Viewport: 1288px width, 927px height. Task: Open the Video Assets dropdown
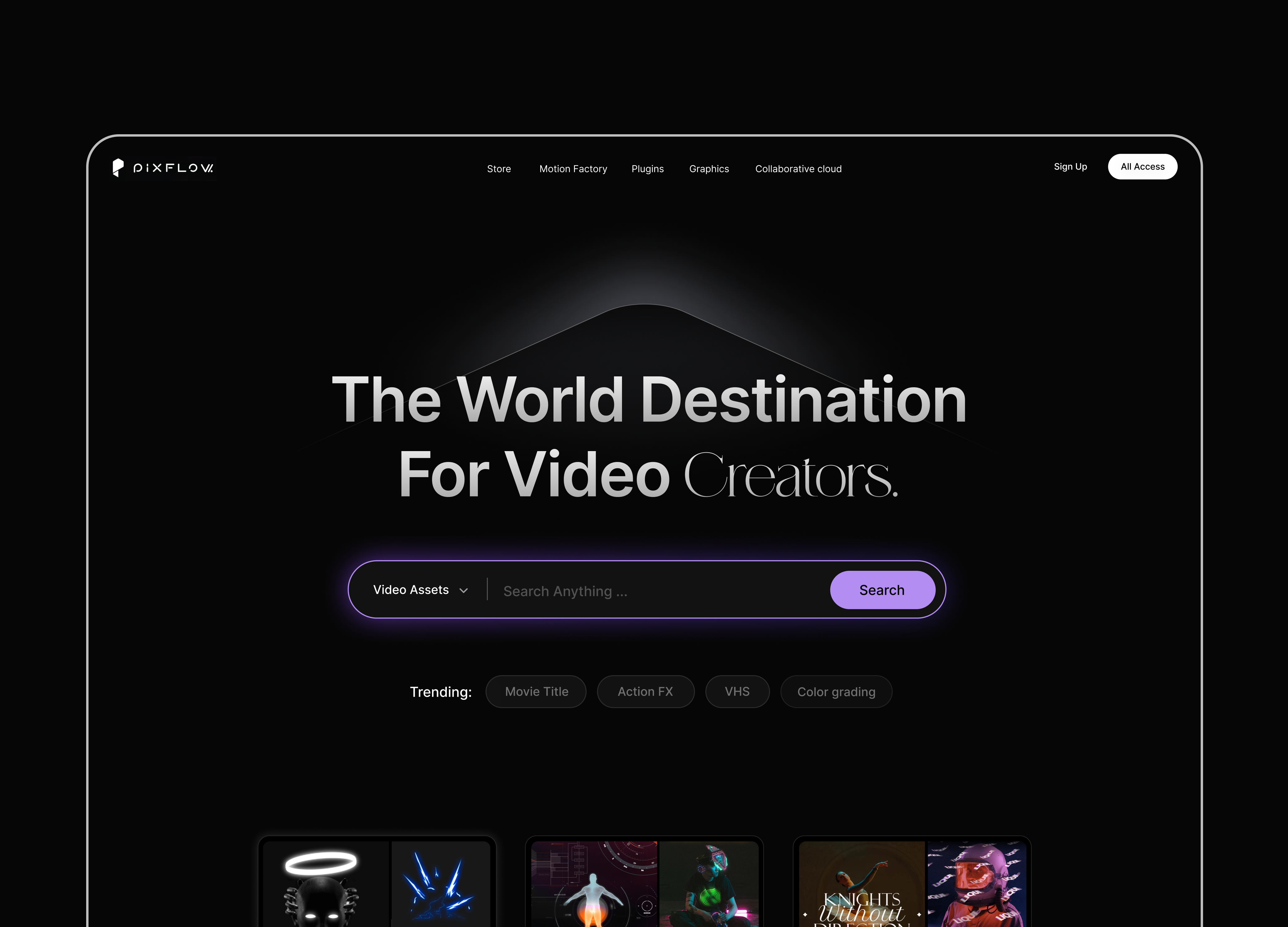412,590
